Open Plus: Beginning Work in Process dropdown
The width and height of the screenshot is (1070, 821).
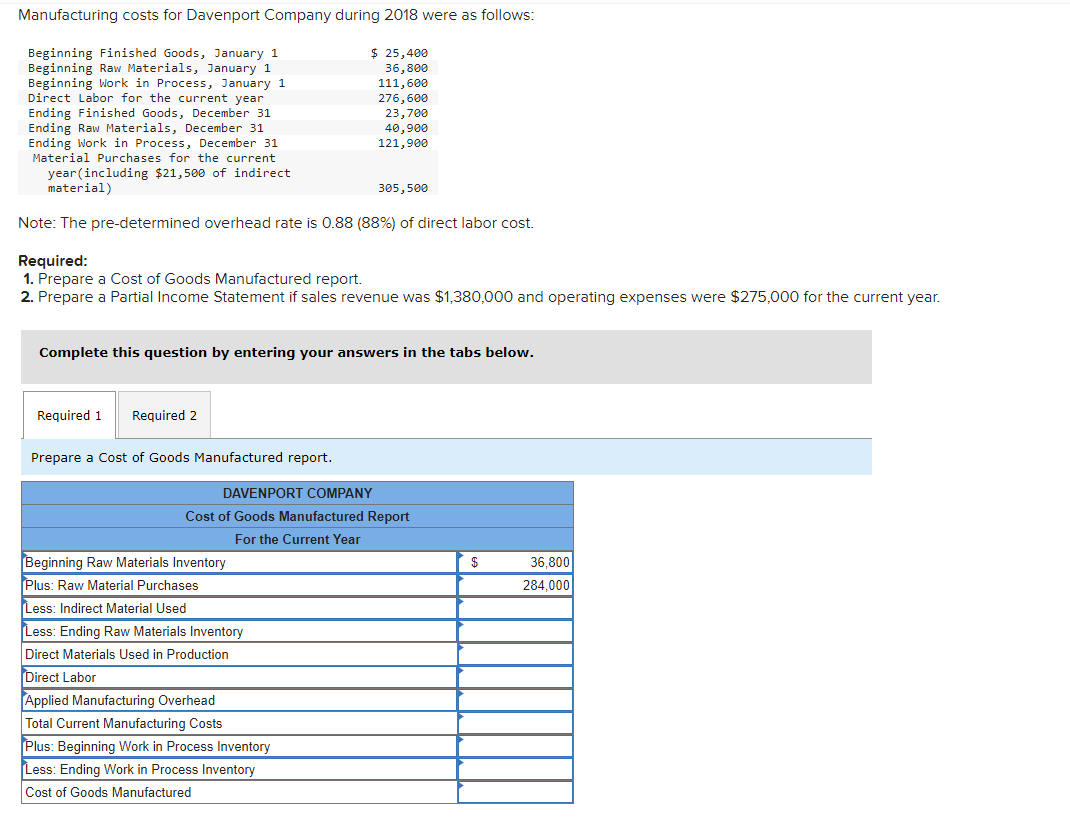[240, 747]
